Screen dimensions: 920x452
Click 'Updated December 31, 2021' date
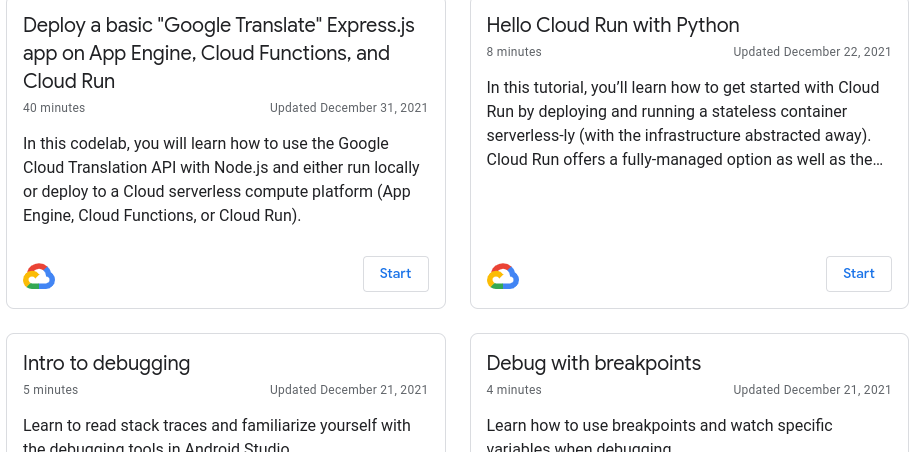pyautogui.click(x=349, y=108)
